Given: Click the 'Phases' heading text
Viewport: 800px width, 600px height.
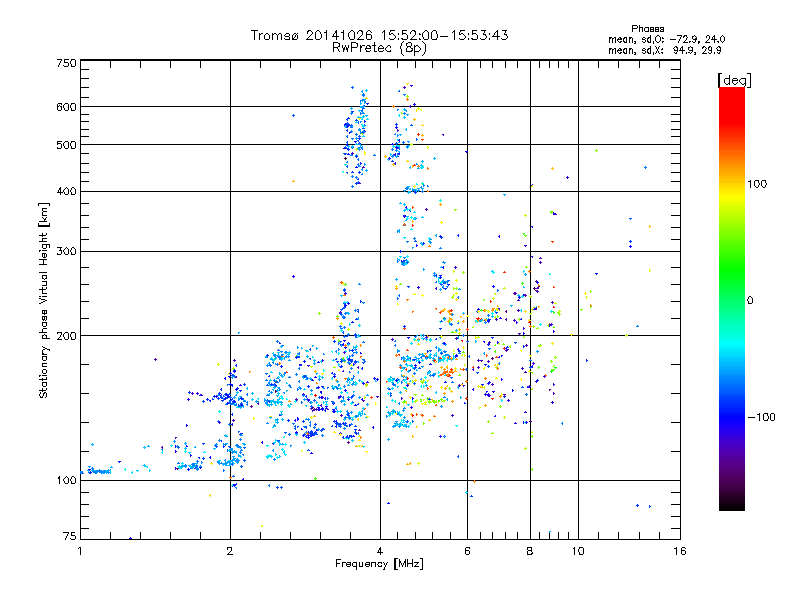Looking at the screenshot, I should click(647, 29).
